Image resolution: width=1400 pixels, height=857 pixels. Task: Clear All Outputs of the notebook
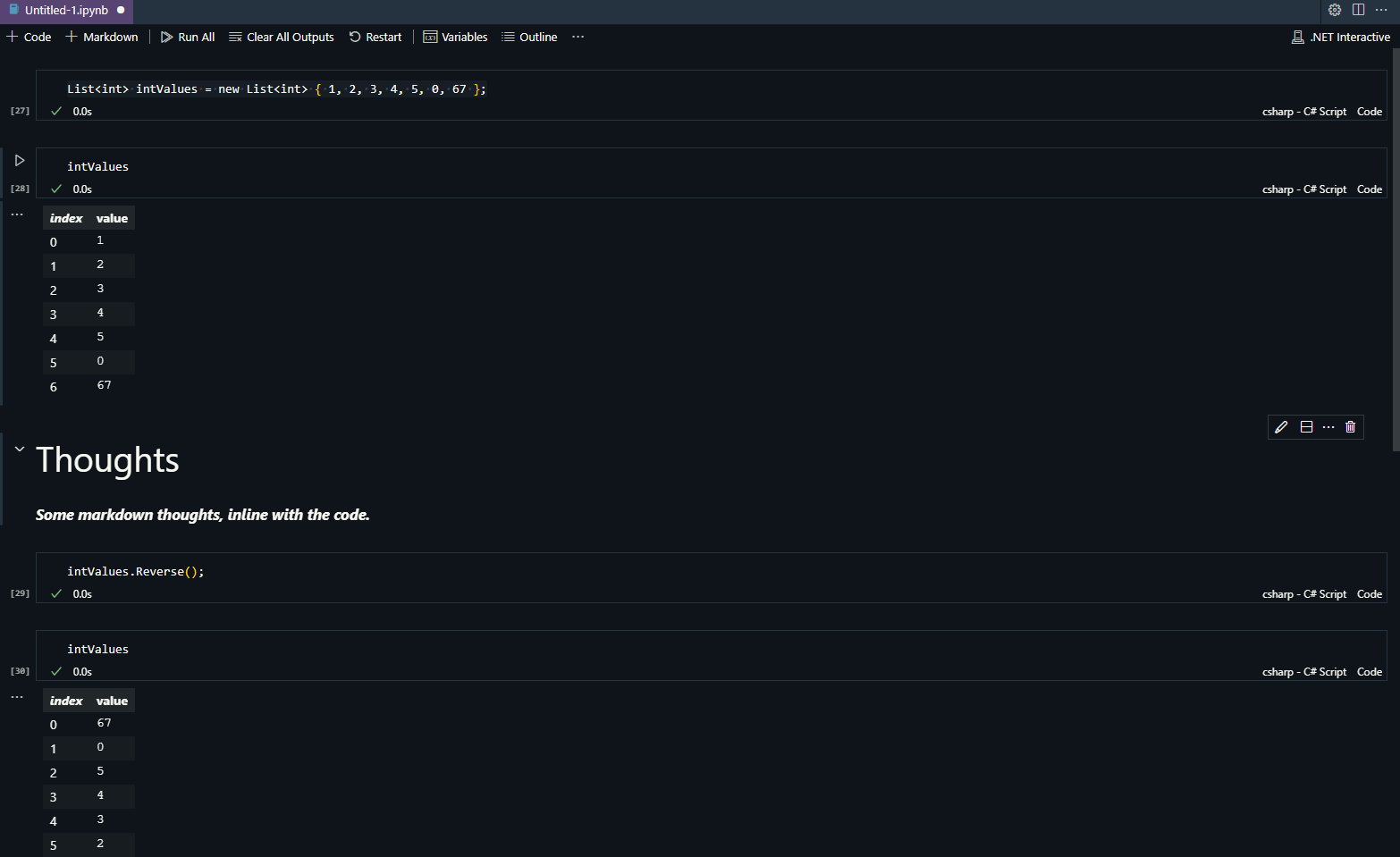click(281, 37)
